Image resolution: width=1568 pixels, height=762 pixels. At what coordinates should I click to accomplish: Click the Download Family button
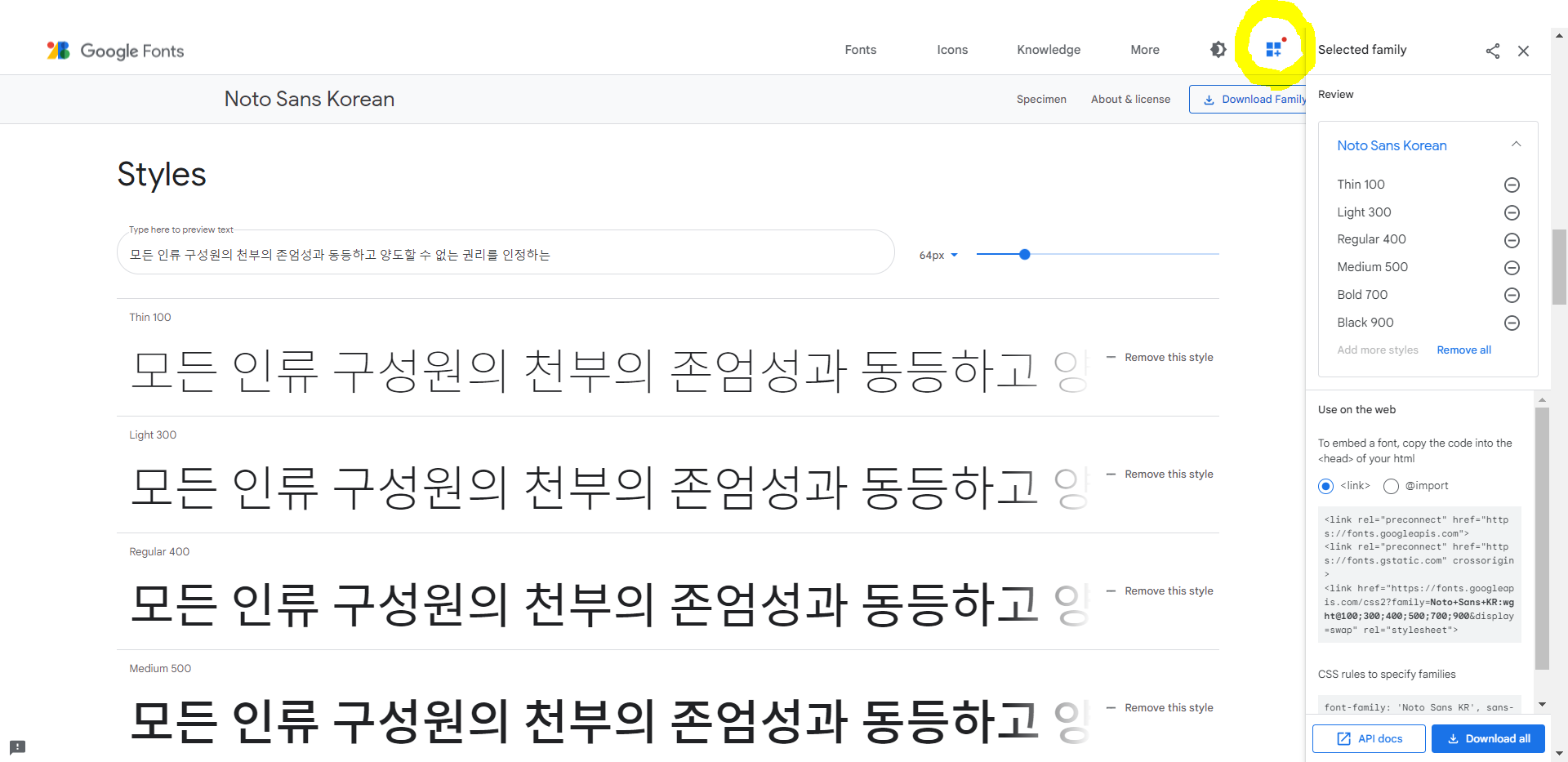(1249, 99)
